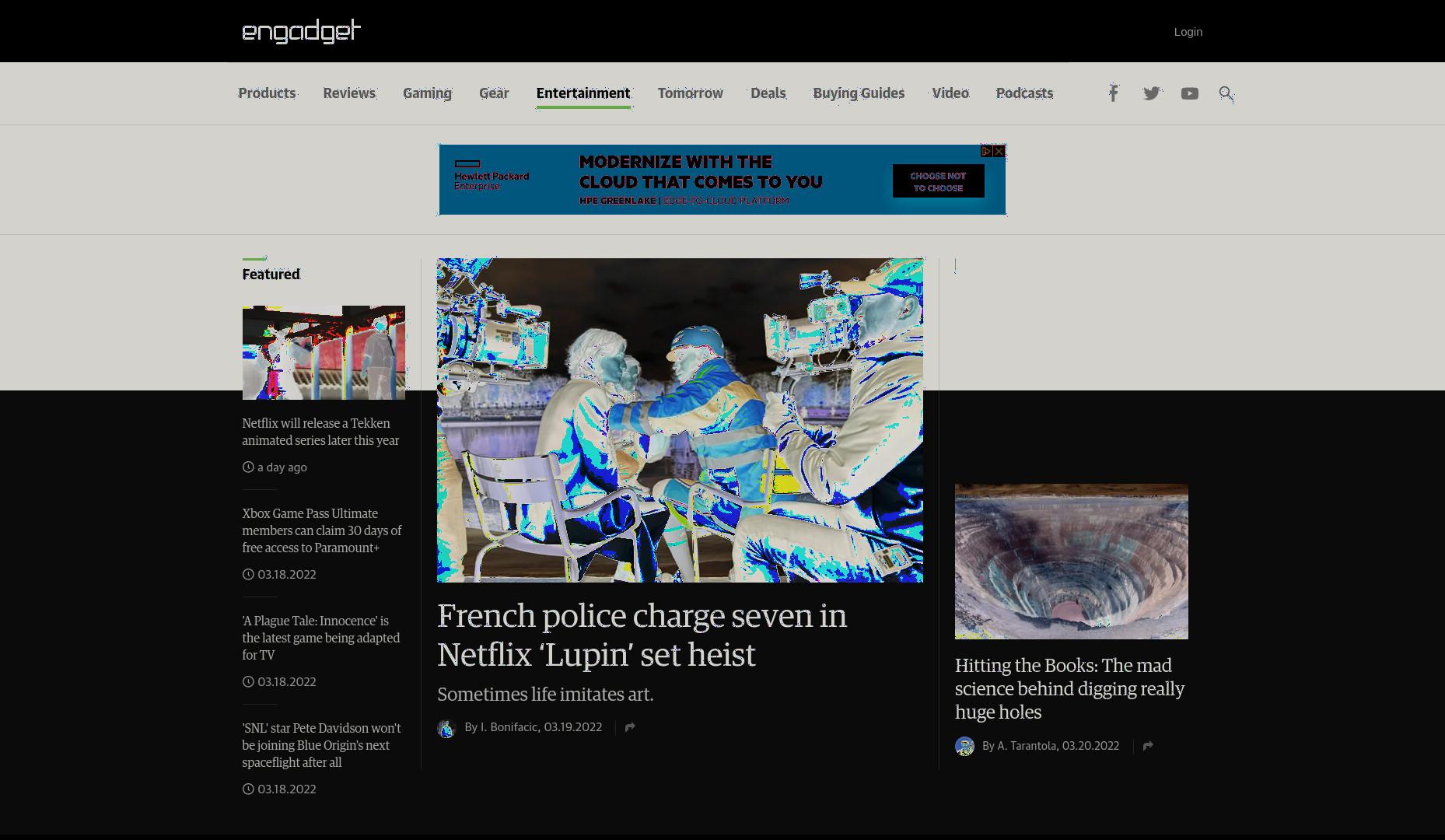Click I. Bonifacic author avatar
The image size is (1445, 840).
(446, 728)
